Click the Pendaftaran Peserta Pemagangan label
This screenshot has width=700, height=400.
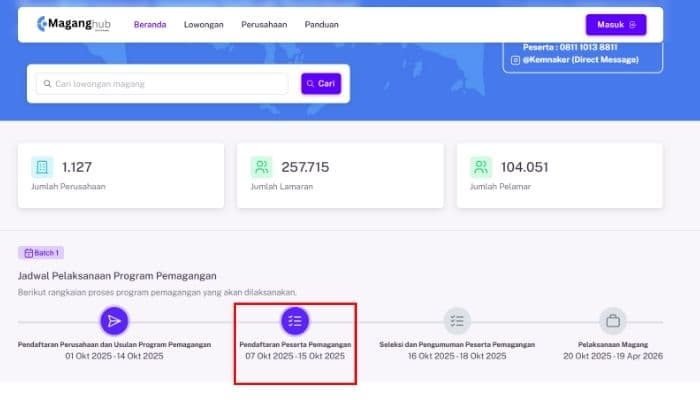[295, 345]
